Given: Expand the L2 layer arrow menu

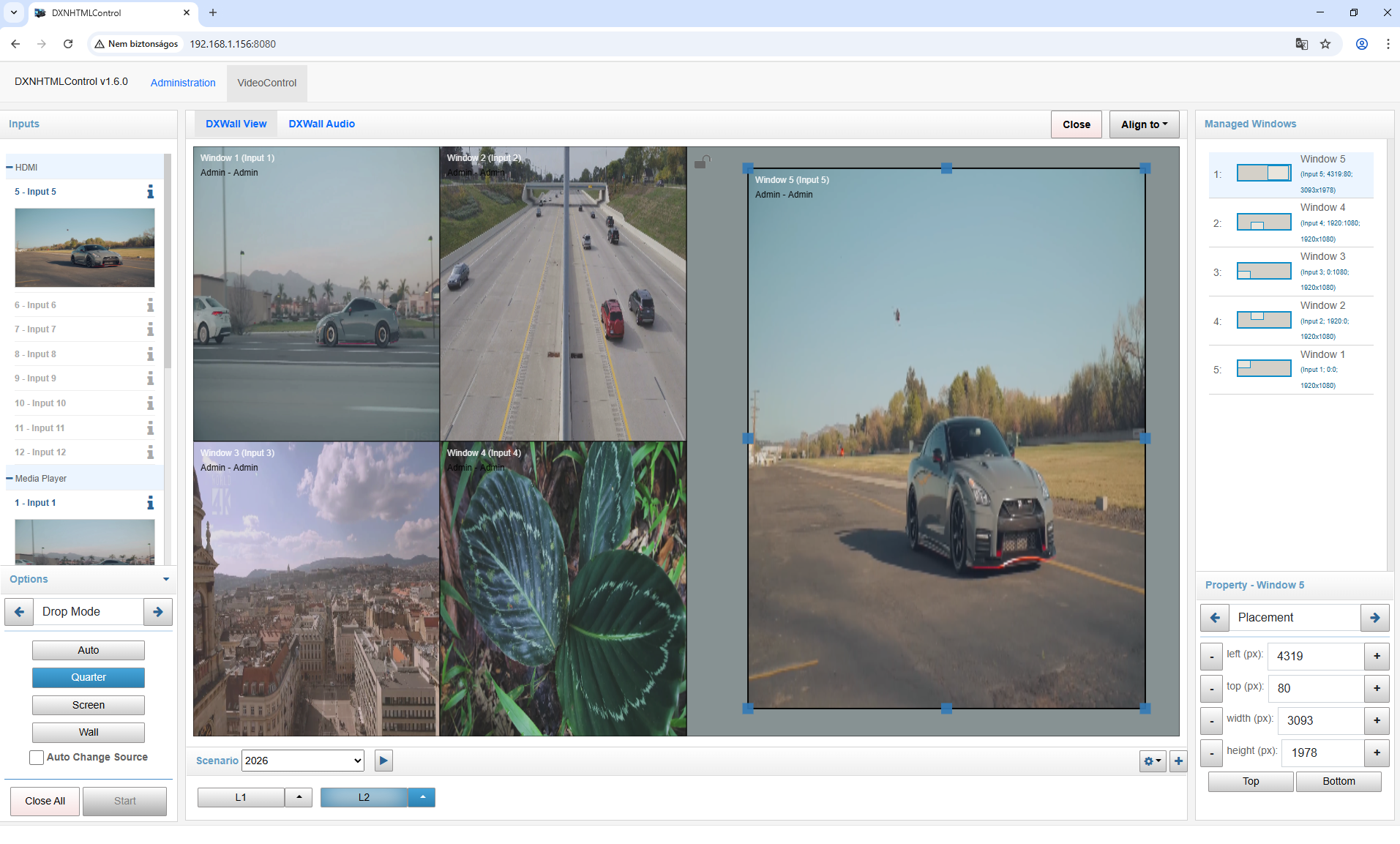Looking at the screenshot, I should pyautogui.click(x=422, y=797).
